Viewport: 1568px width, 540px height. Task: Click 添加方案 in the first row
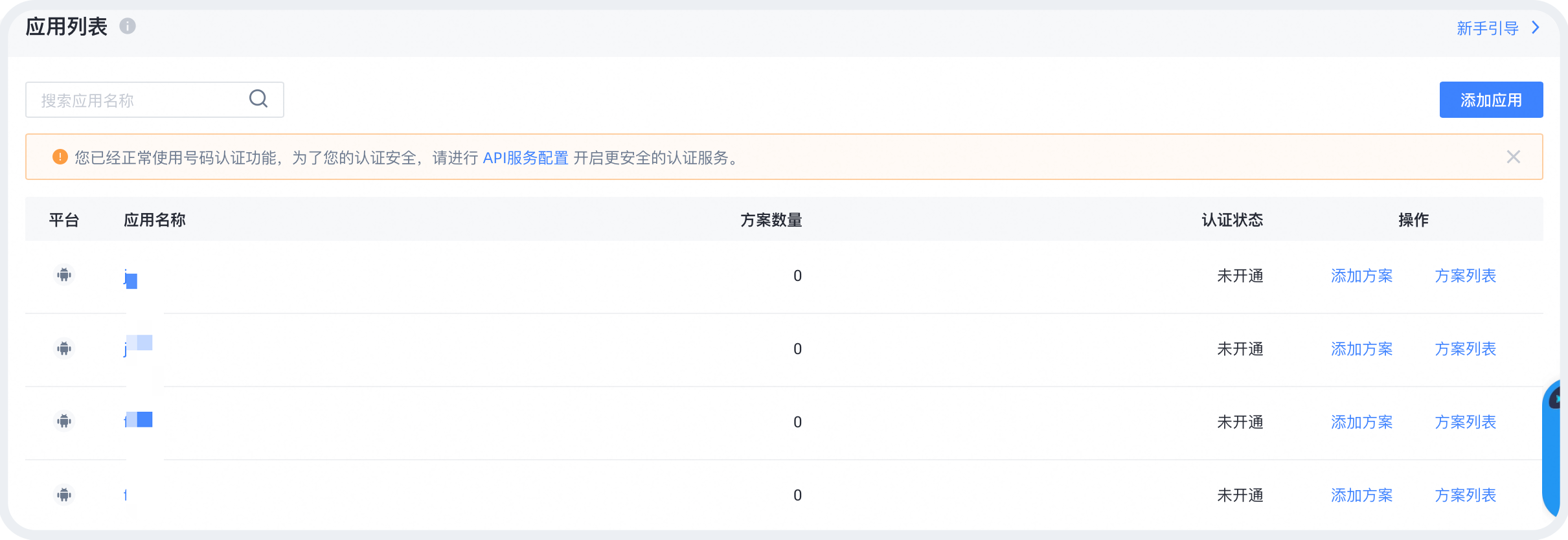(x=1361, y=276)
